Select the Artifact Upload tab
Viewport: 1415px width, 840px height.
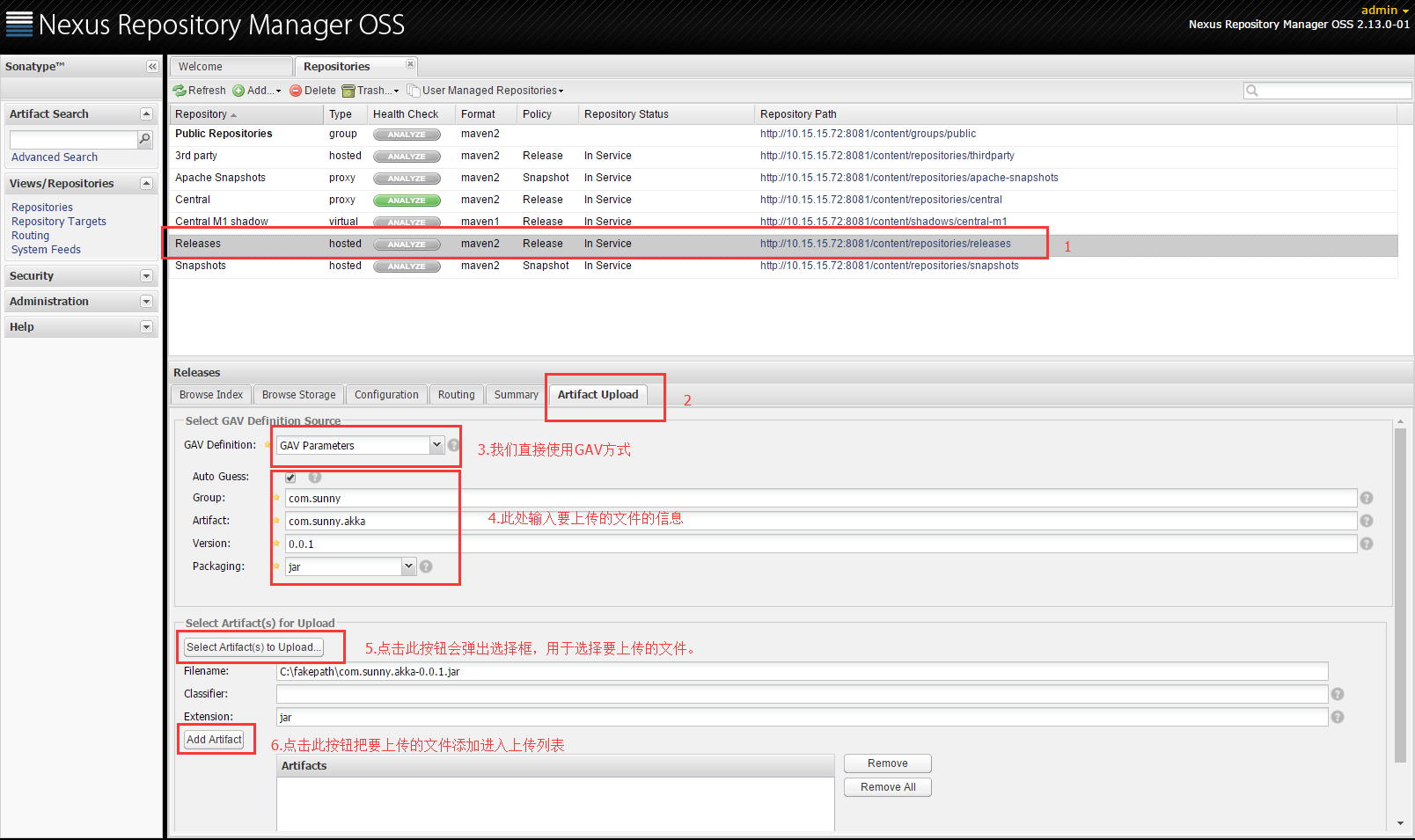click(x=598, y=395)
